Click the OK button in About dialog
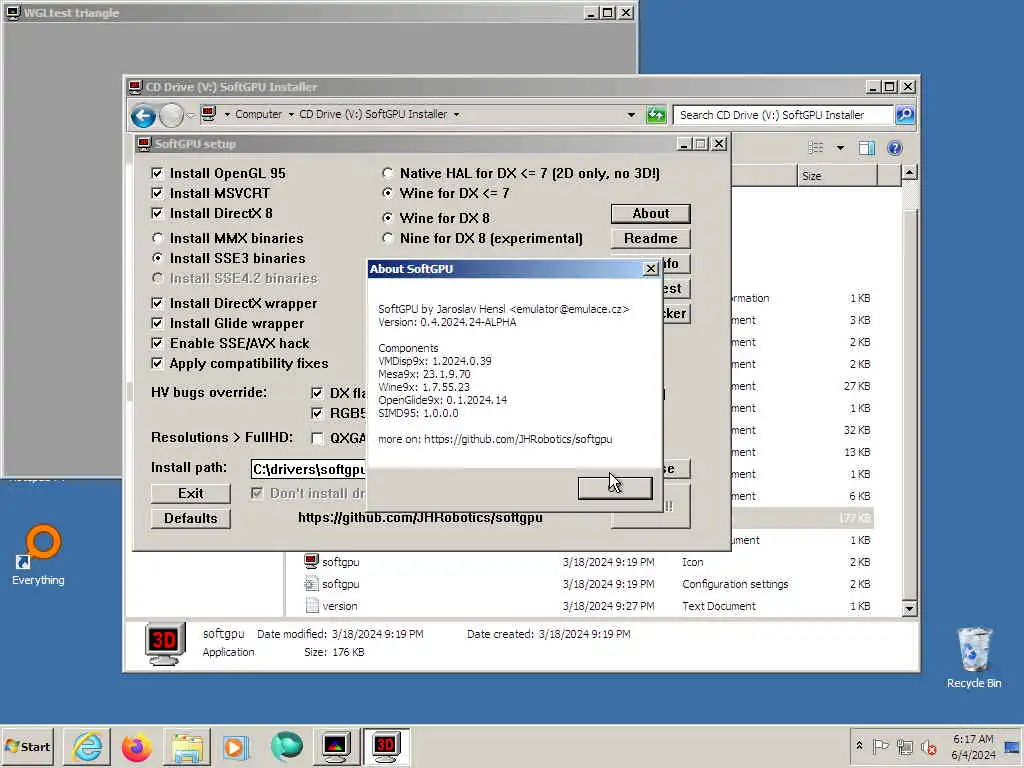 (x=615, y=487)
